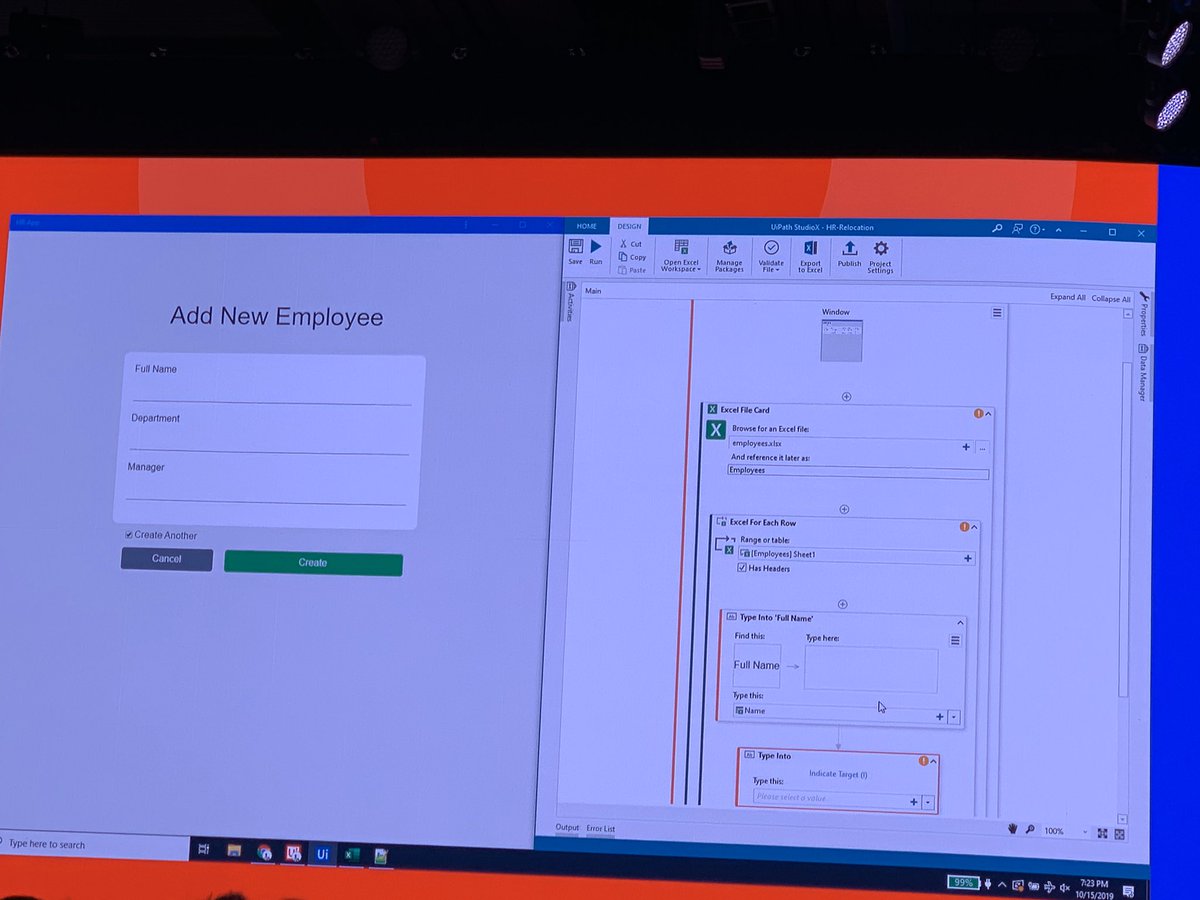
Task: Click the Window target thumbnail
Action: point(840,341)
